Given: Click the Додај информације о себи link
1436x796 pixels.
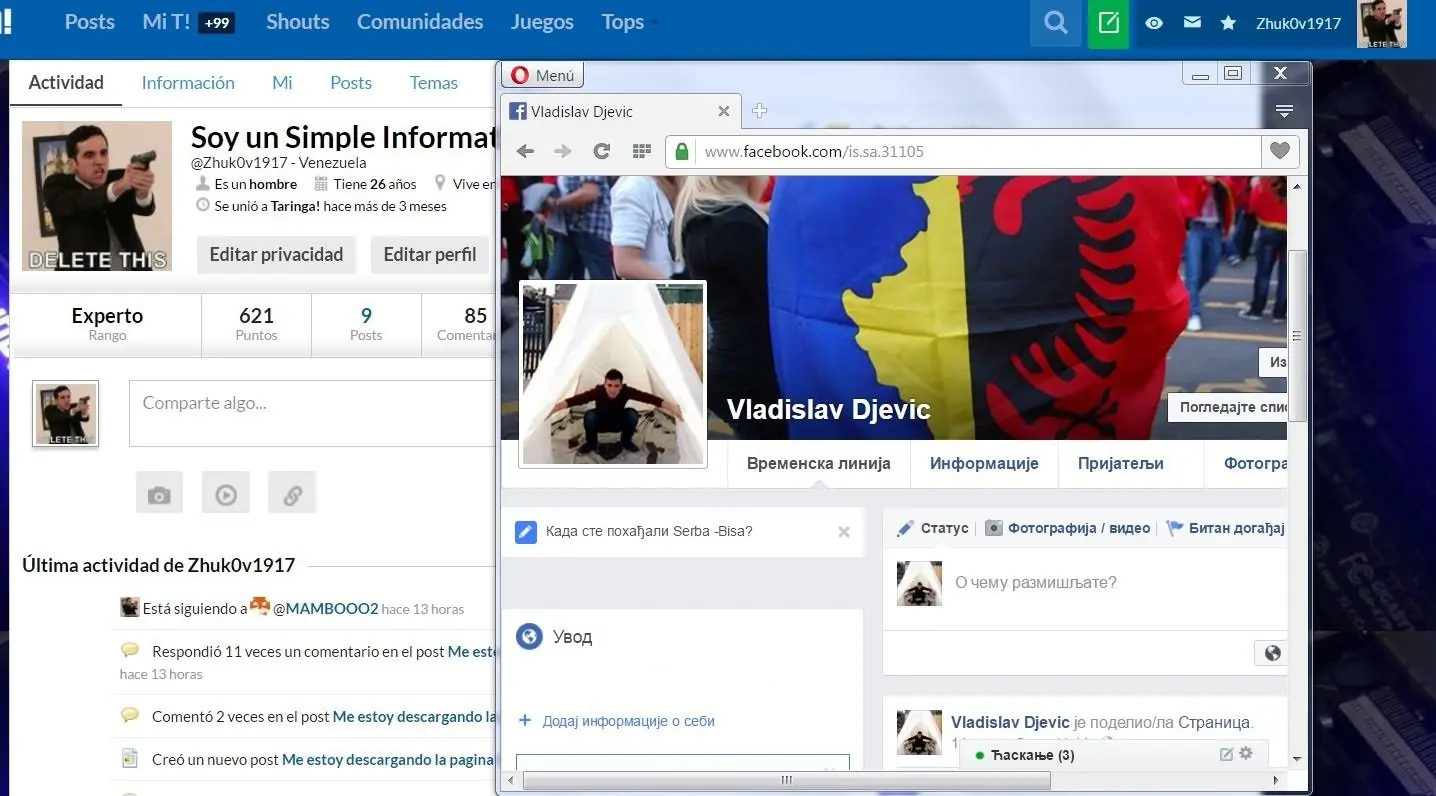Looking at the screenshot, I should coord(628,721).
